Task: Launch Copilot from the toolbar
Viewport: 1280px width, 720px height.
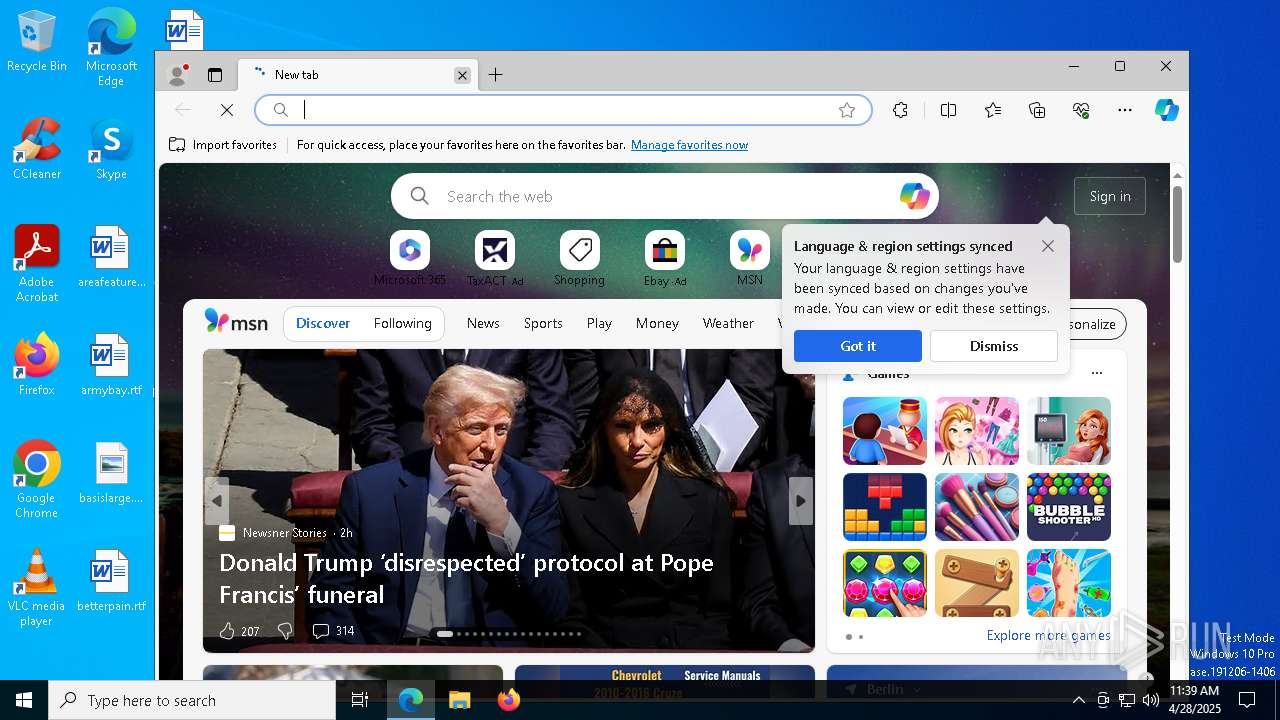Action: pos(1167,110)
